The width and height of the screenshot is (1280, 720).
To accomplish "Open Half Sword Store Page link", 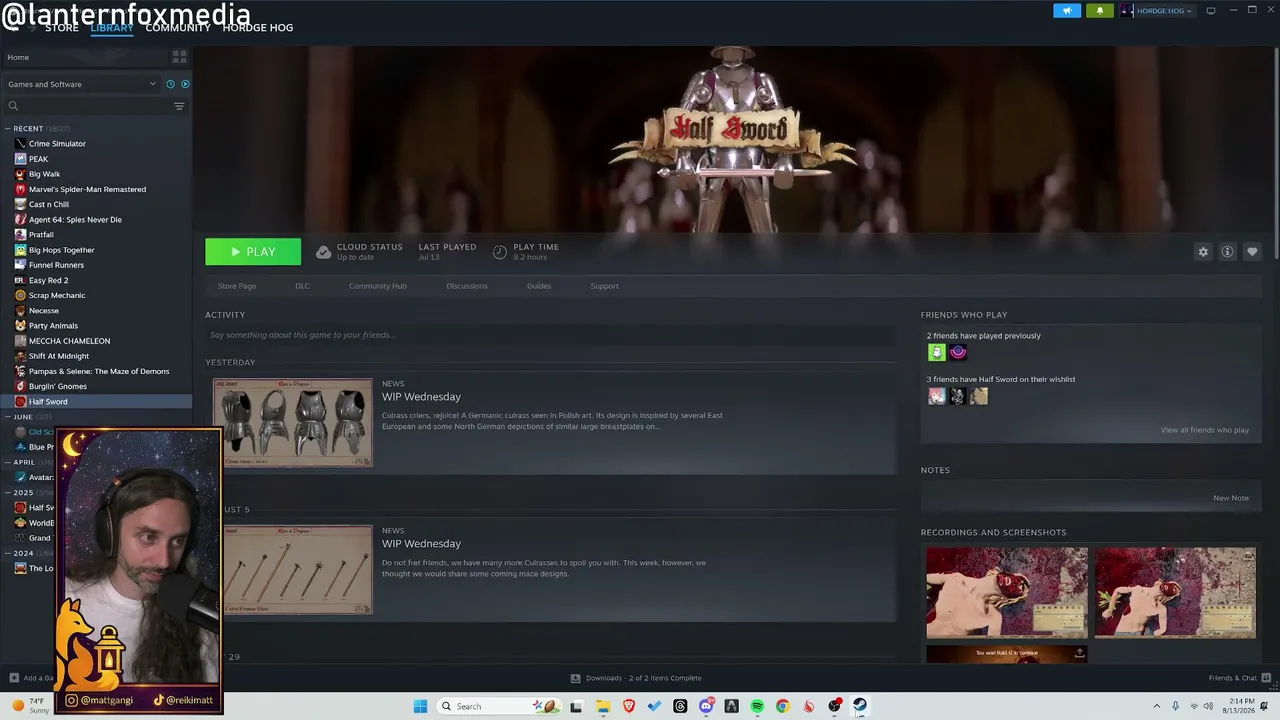I will [237, 286].
